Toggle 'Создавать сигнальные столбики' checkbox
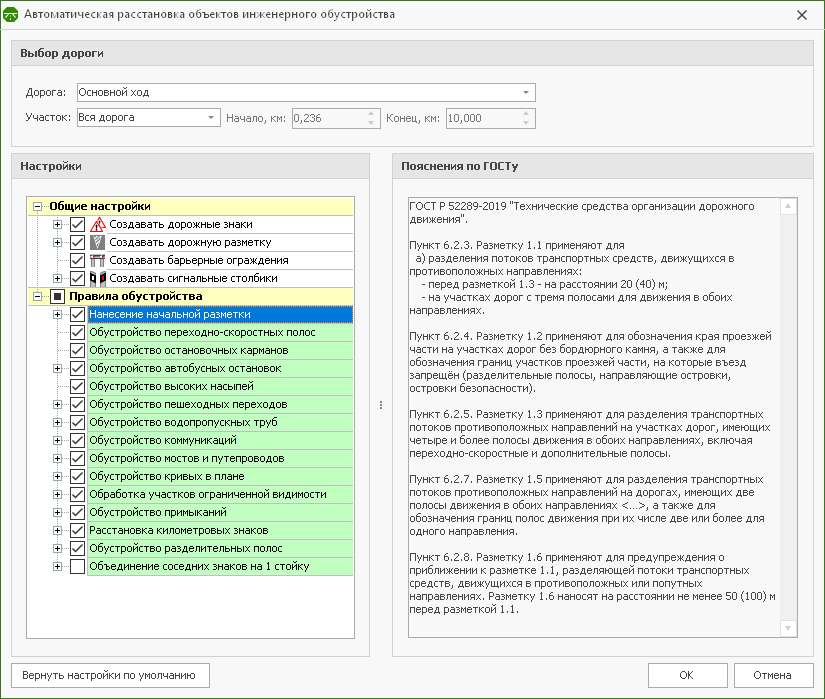 click(77, 278)
